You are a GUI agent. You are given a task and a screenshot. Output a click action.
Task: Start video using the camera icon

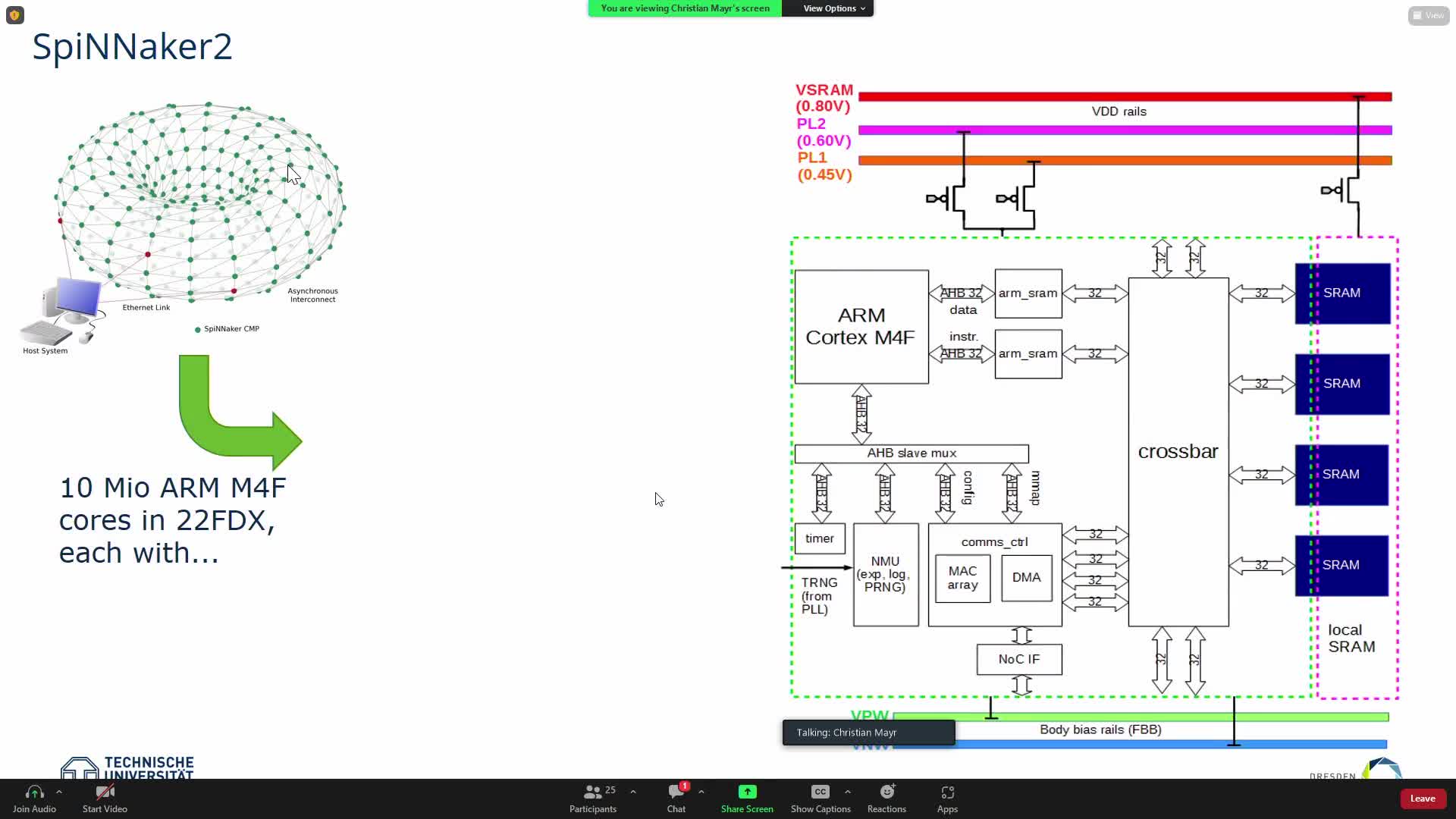click(105, 792)
